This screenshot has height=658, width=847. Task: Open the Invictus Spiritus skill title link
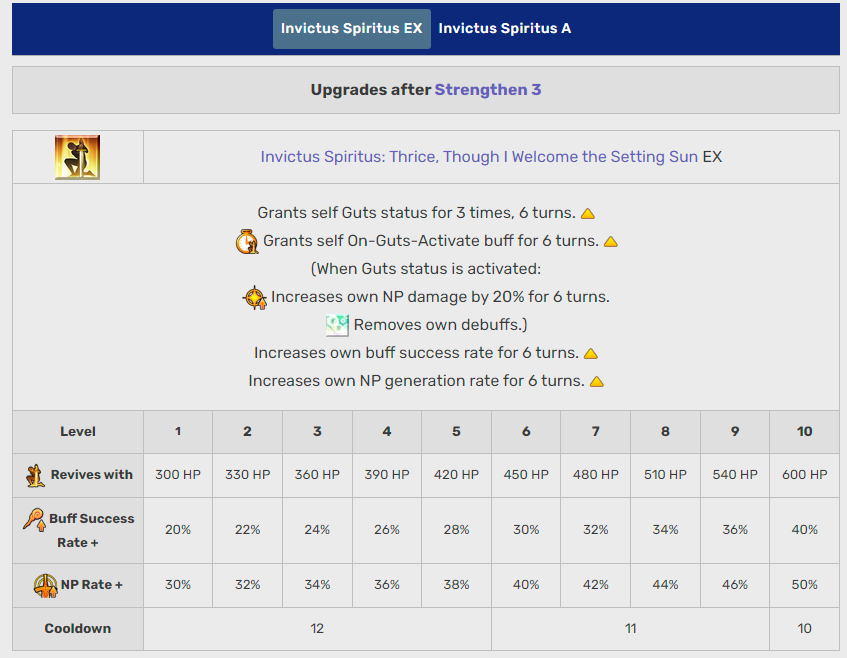click(479, 157)
